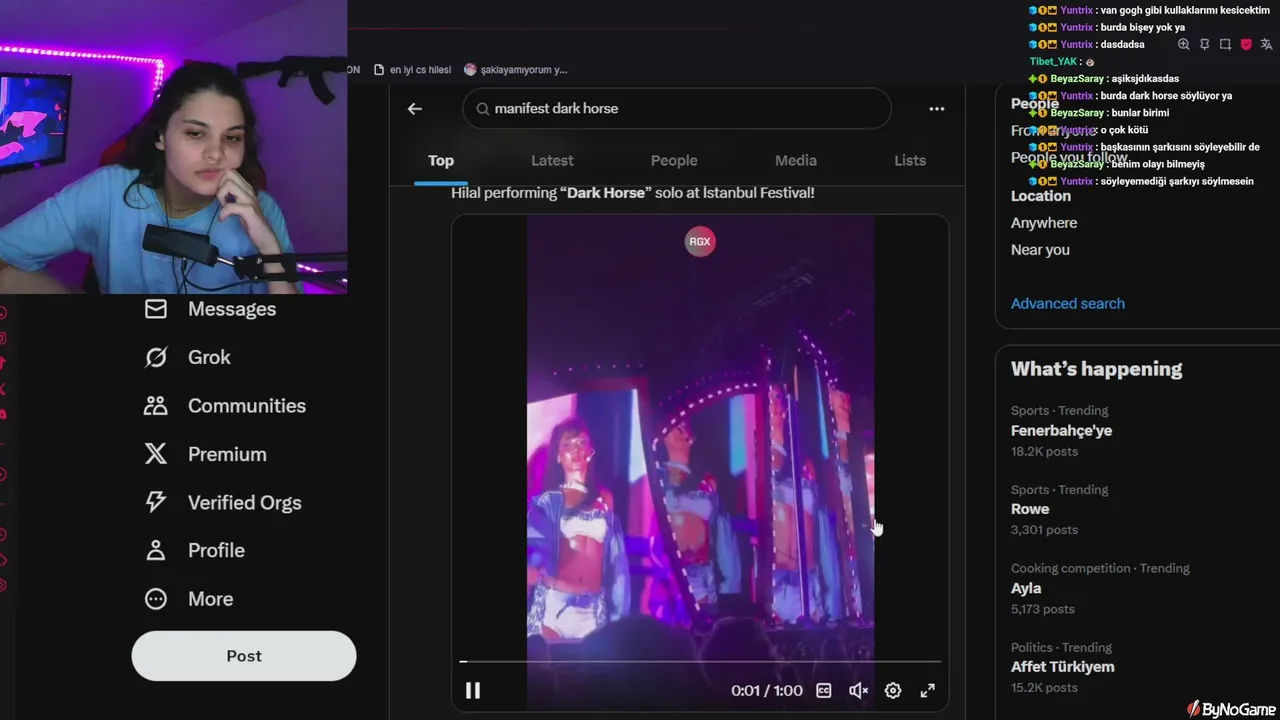Viewport: 1280px width, 720px height.
Task: Click the translate page icon
Action: coord(1267,44)
